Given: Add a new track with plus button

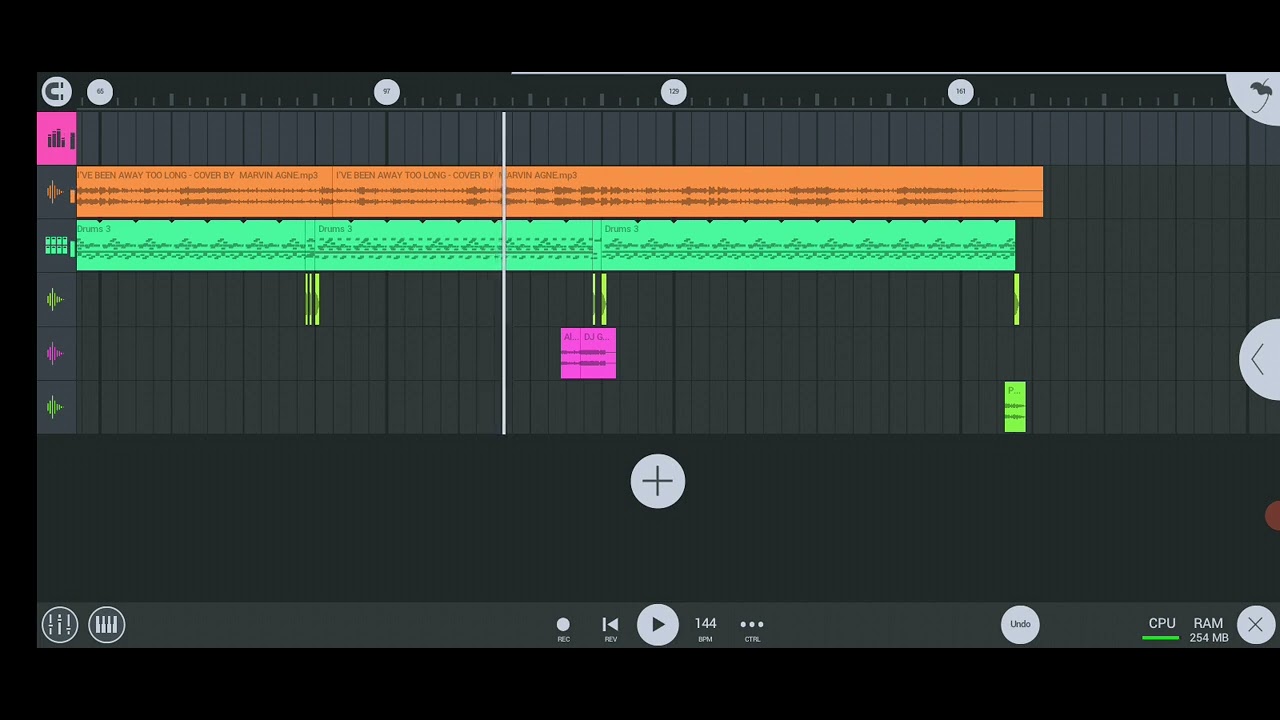Looking at the screenshot, I should pos(658,481).
